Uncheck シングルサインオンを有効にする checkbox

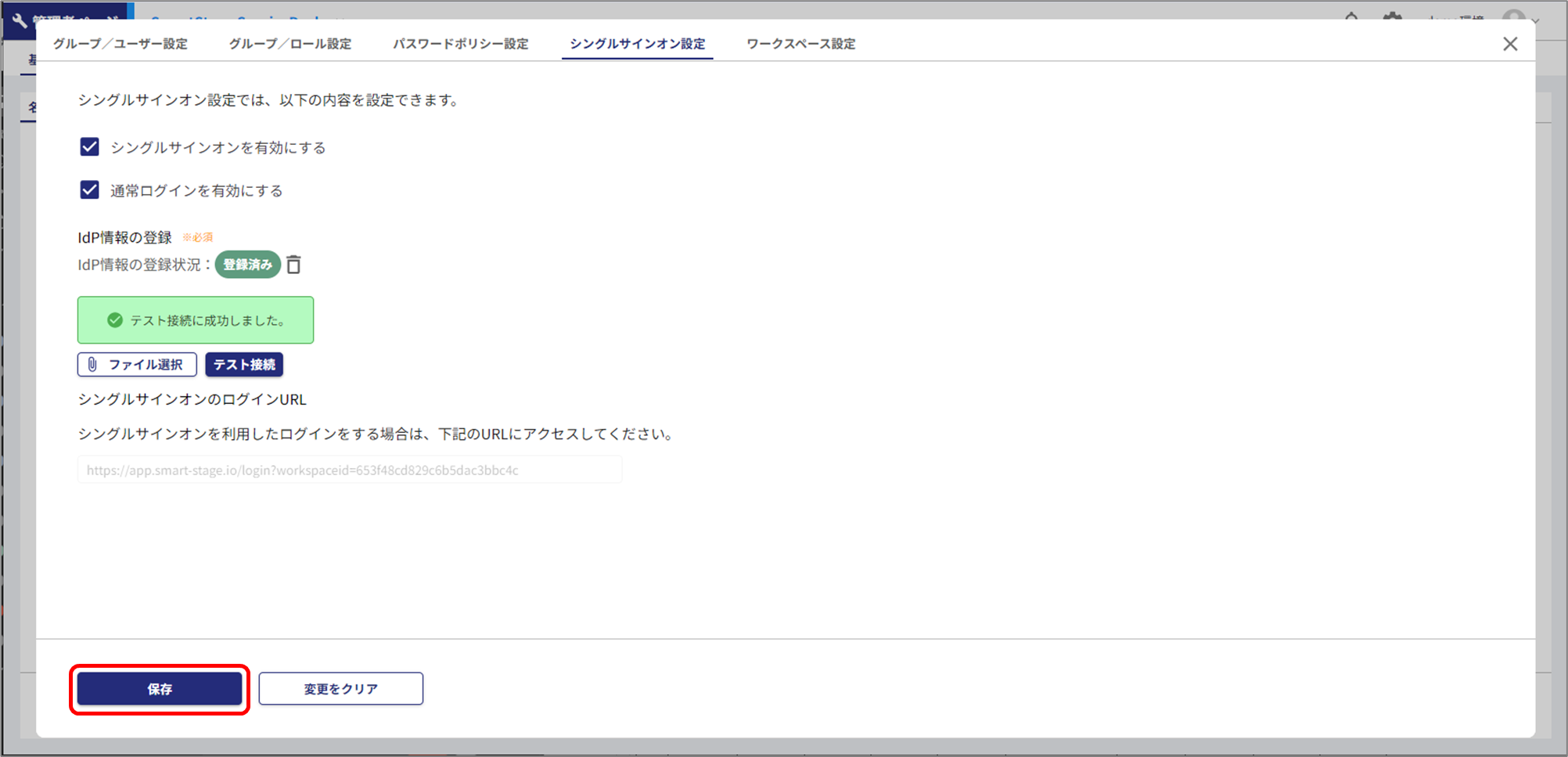[x=90, y=147]
